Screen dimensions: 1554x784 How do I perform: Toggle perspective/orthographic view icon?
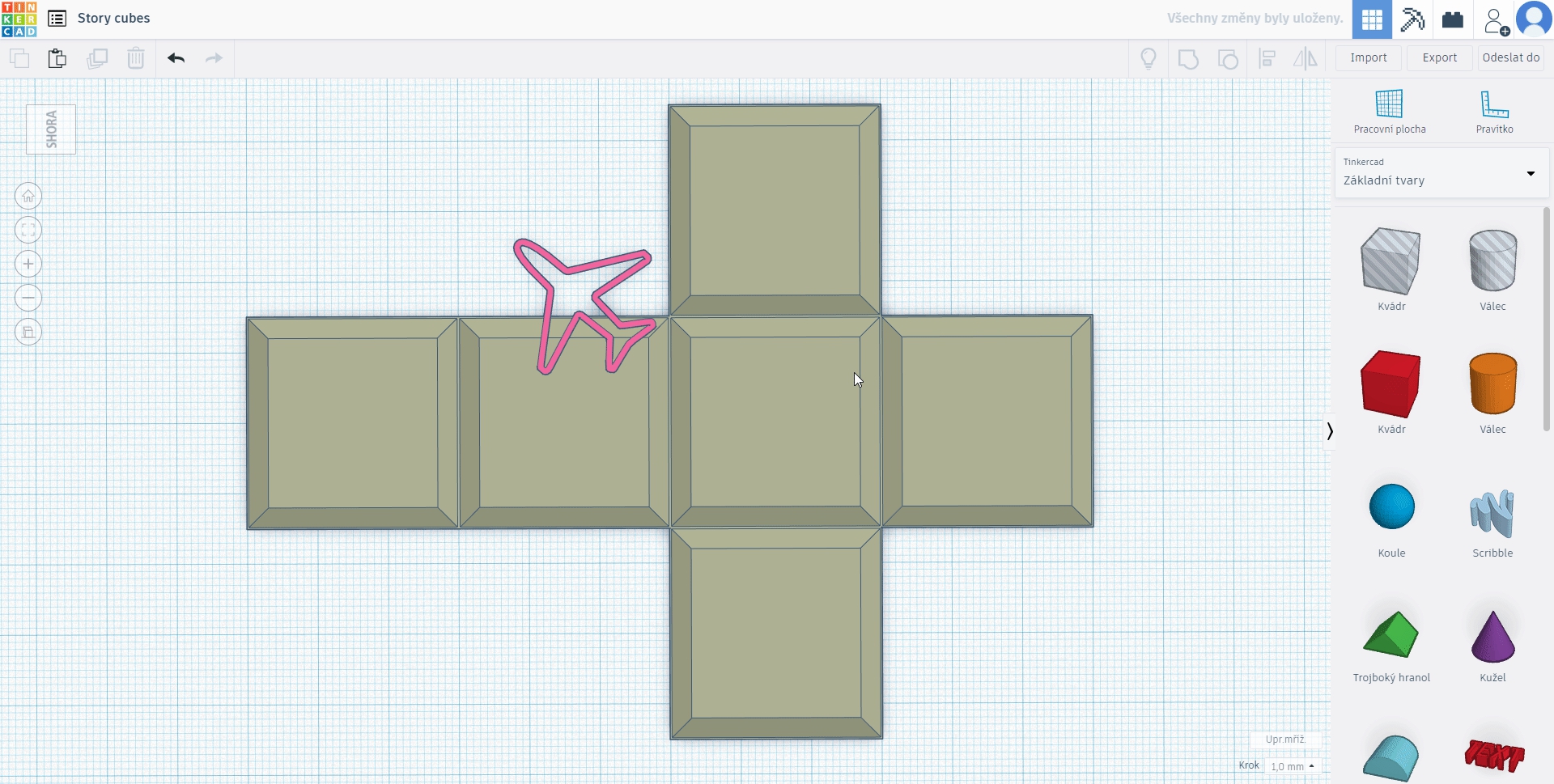[28, 333]
